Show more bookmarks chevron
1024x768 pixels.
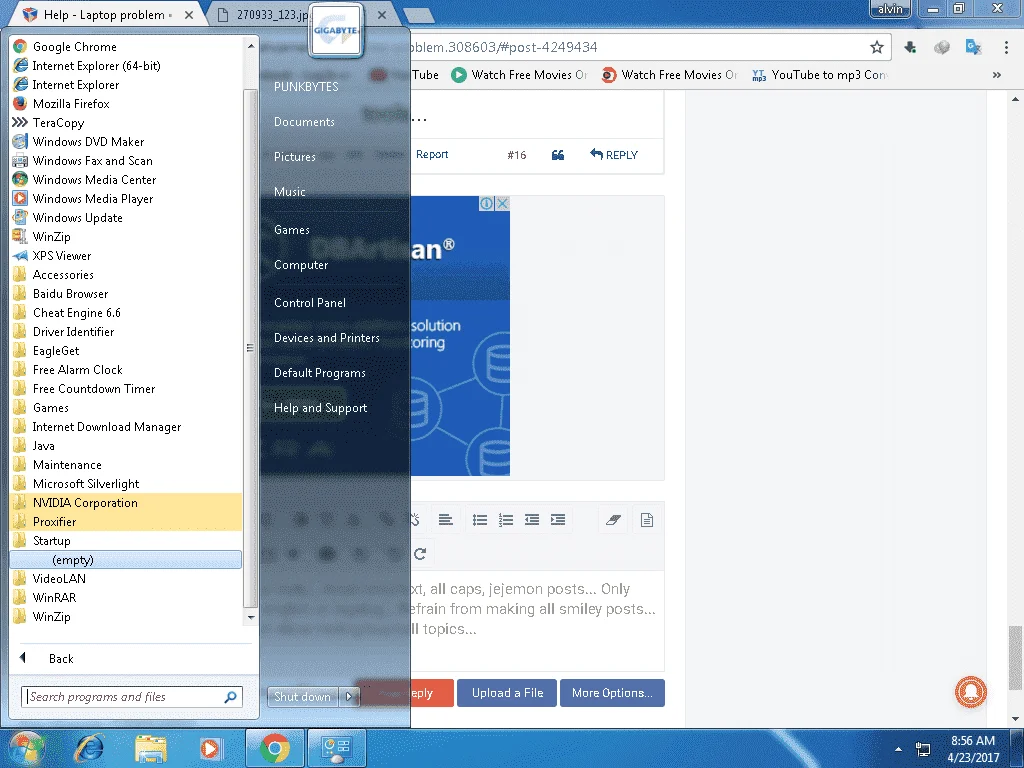[997, 75]
